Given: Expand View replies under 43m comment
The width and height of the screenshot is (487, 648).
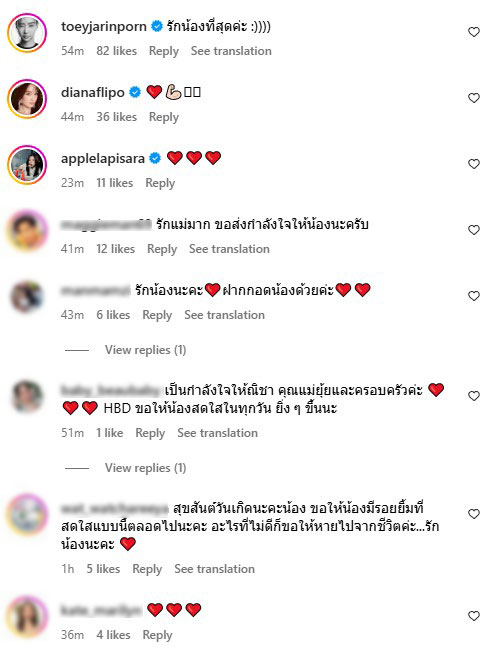Looking at the screenshot, I should click(x=145, y=350).
